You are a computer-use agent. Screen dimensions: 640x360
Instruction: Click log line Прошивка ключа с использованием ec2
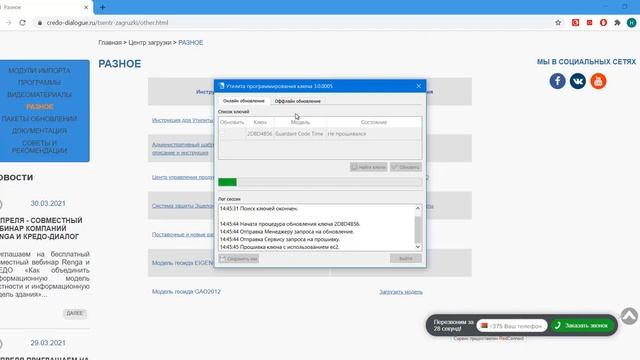point(279,247)
